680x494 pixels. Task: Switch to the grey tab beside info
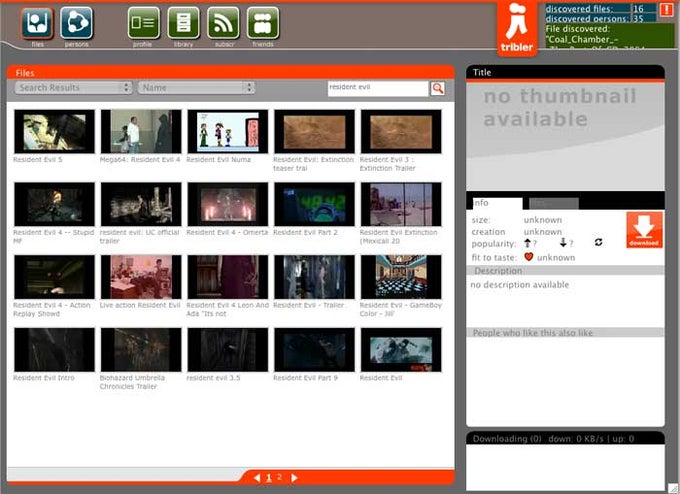(553, 203)
